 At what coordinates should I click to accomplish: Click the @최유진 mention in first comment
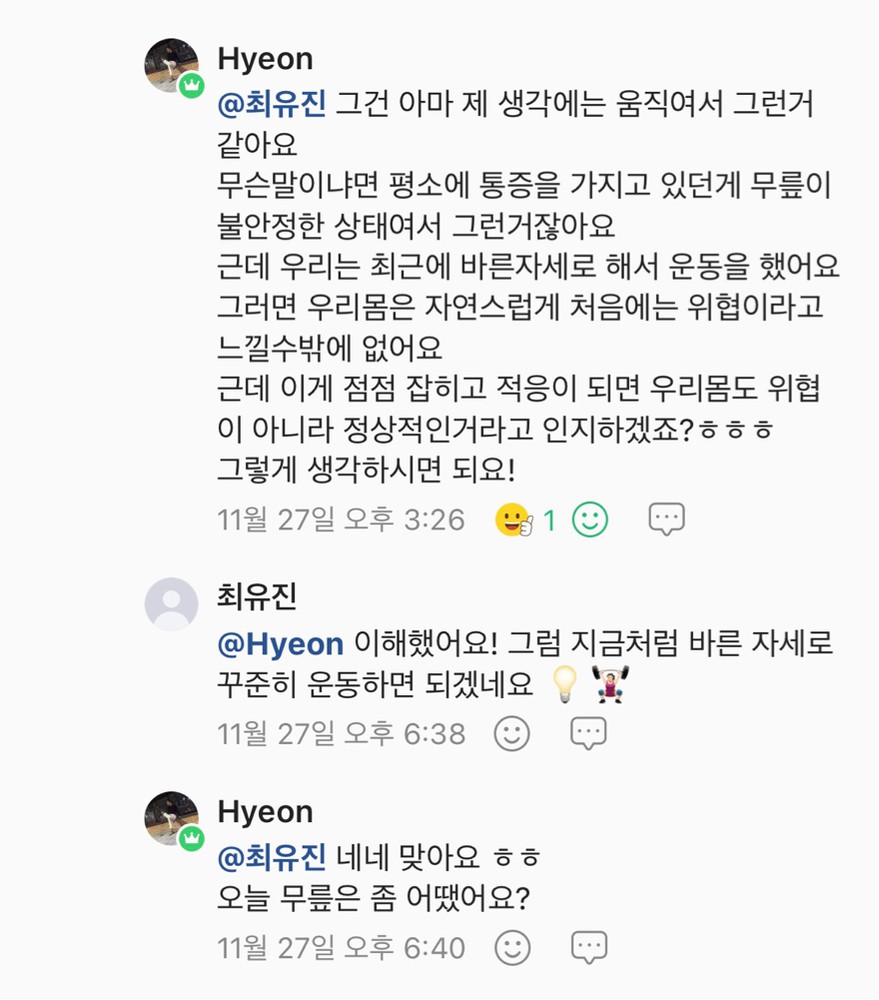(x=272, y=103)
